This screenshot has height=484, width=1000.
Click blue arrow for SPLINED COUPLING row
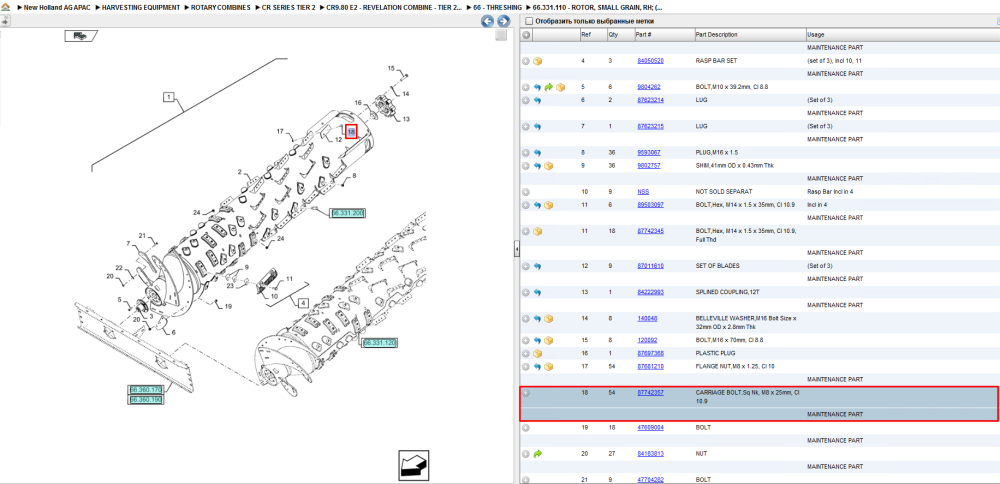click(537, 292)
